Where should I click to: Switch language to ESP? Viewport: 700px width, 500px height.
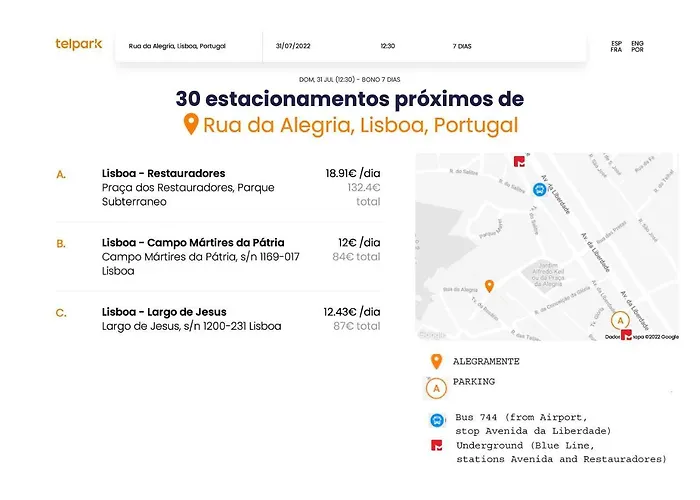(x=616, y=42)
